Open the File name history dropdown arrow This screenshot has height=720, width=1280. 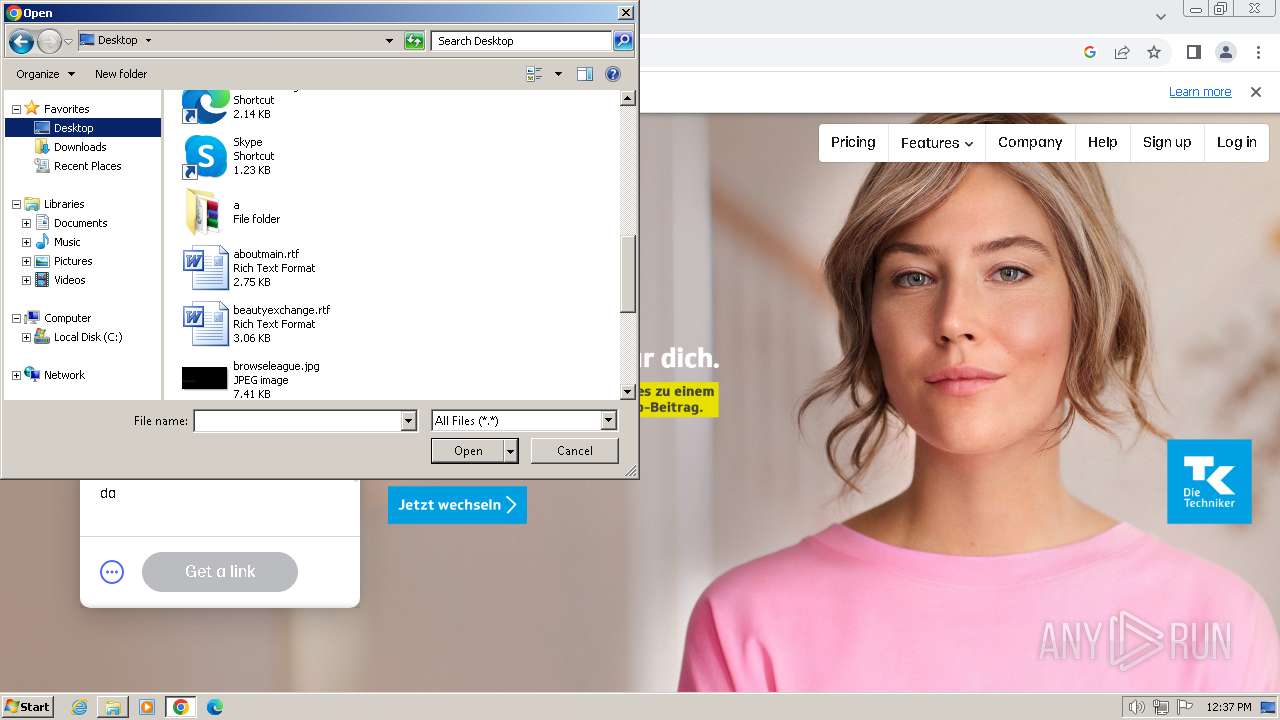[408, 421]
